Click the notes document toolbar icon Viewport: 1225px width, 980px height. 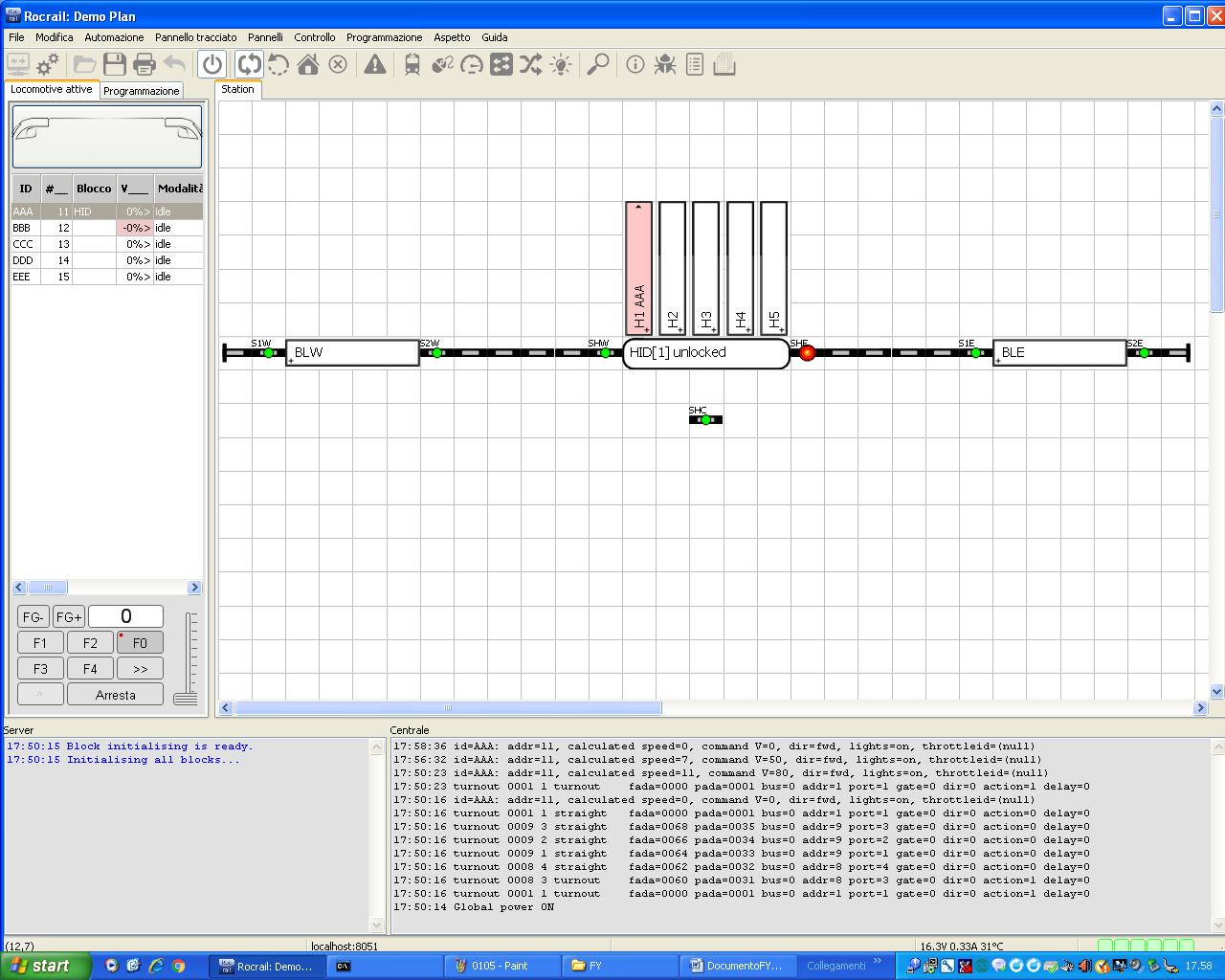(695, 64)
